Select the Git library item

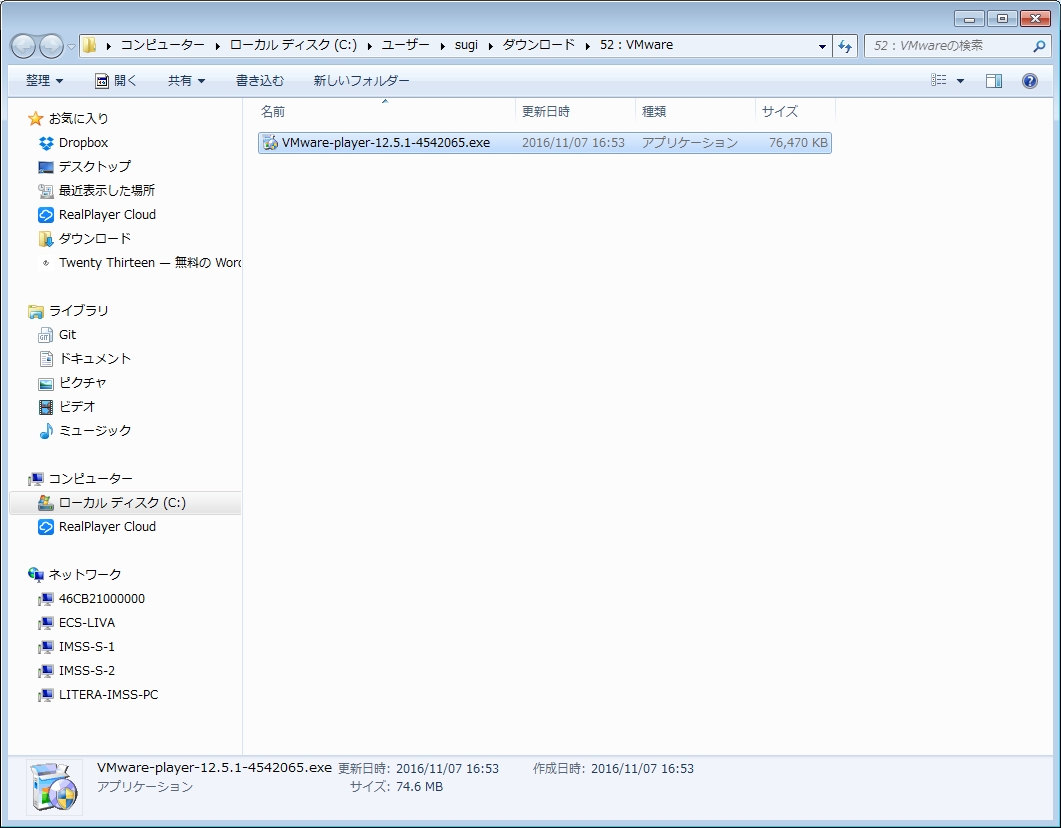(x=67, y=335)
